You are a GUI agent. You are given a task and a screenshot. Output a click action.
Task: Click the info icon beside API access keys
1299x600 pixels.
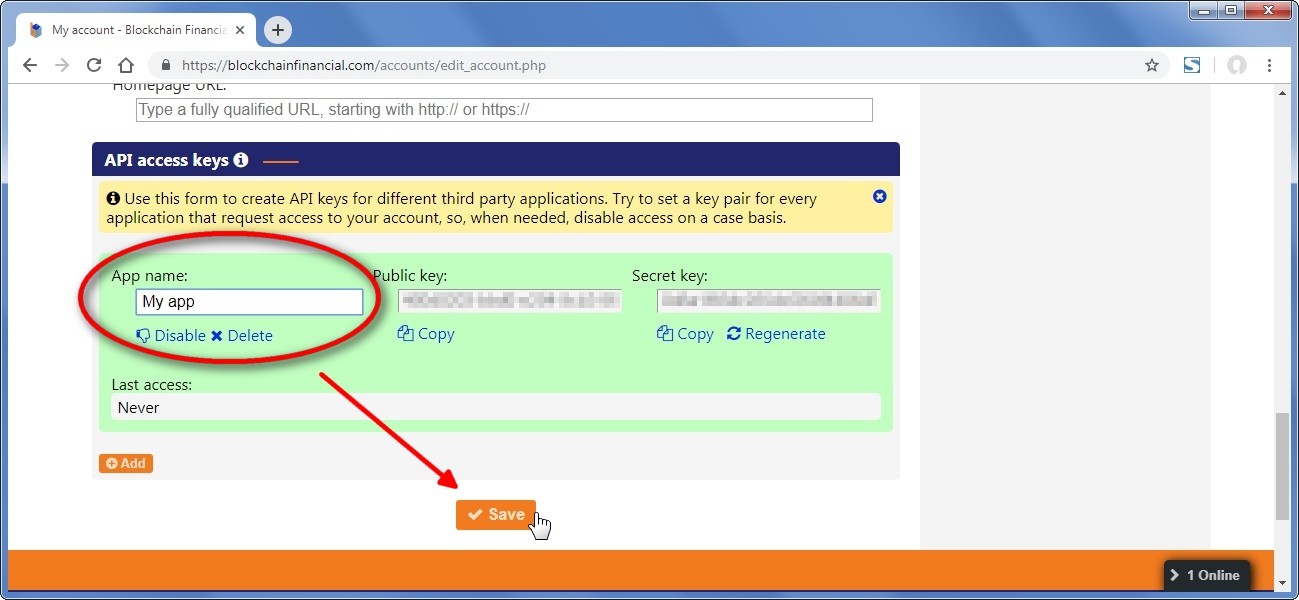pyautogui.click(x=240, y=160)
